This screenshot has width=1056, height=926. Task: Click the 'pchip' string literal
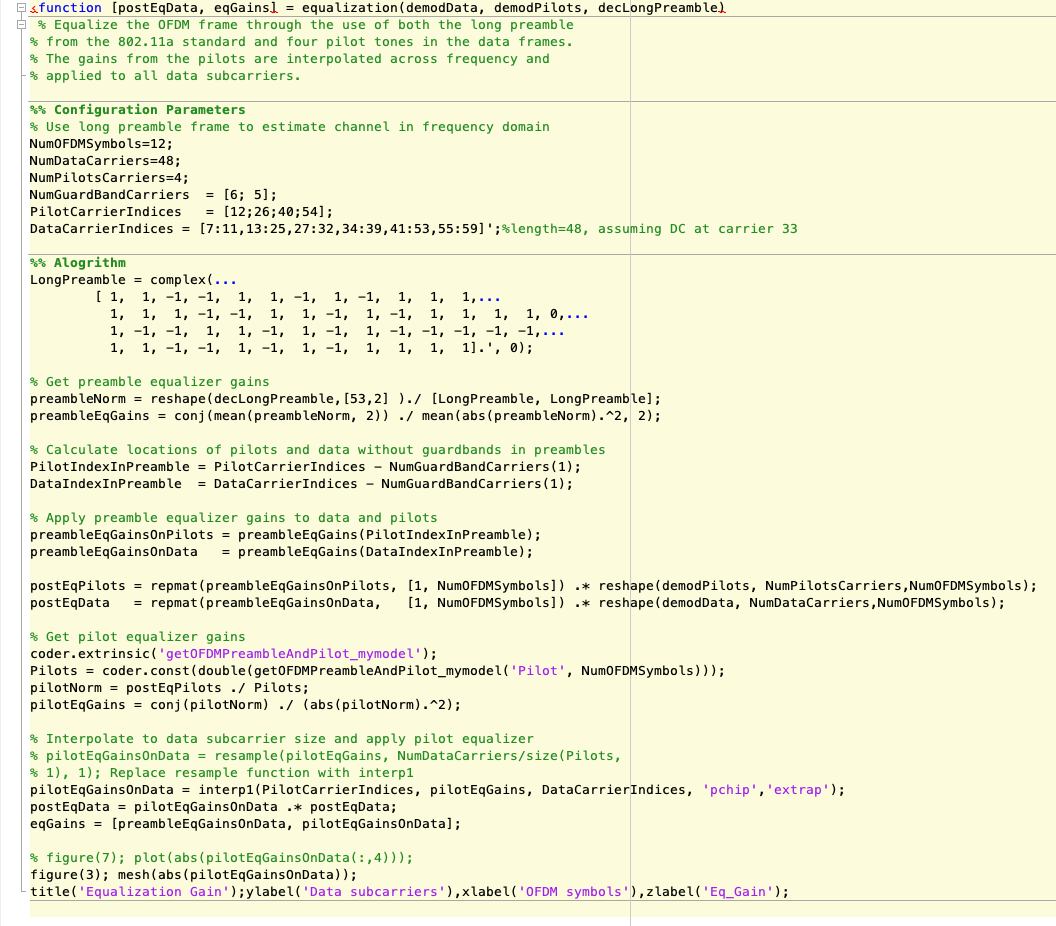click(730, 790)
